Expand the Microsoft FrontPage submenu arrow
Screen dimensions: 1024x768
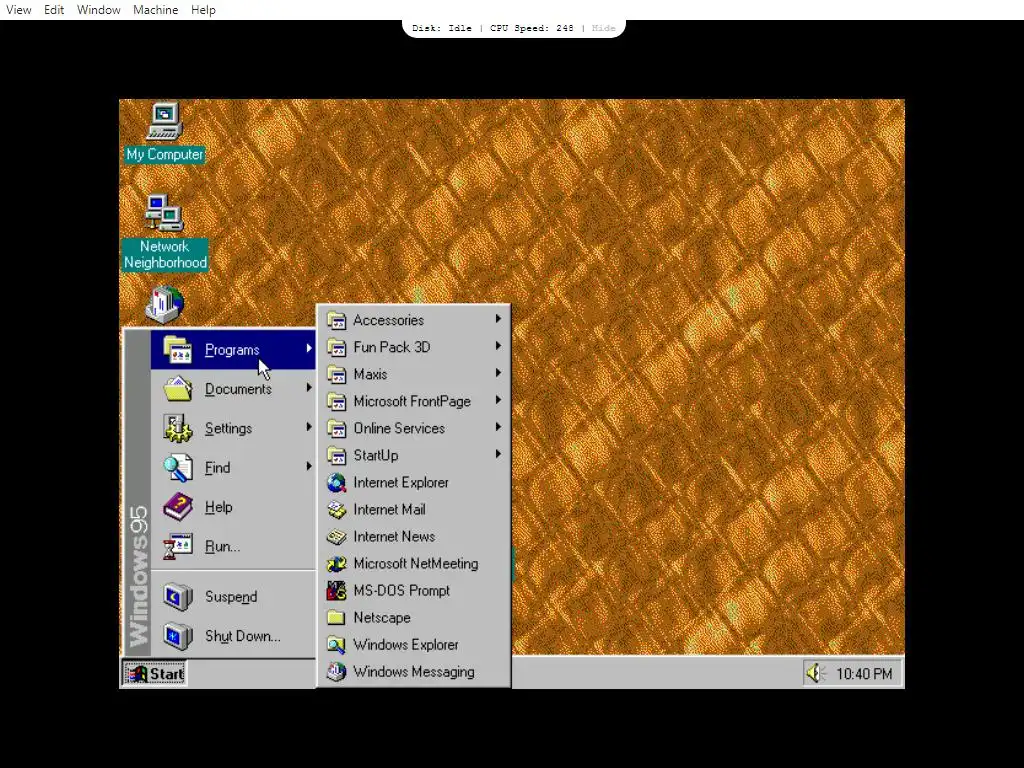pyautogui.click(x=498, y=400)
